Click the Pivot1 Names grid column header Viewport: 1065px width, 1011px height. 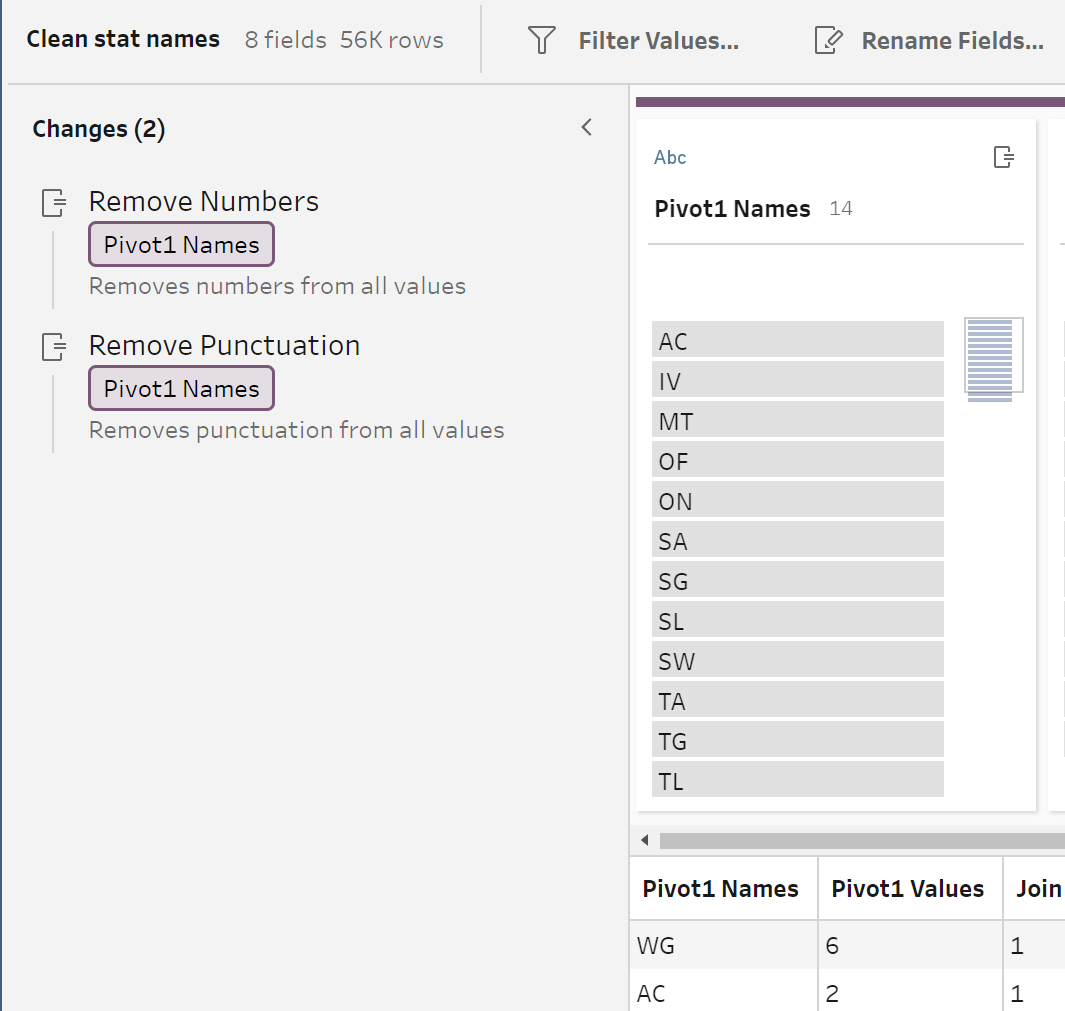(x=721, y=889)
